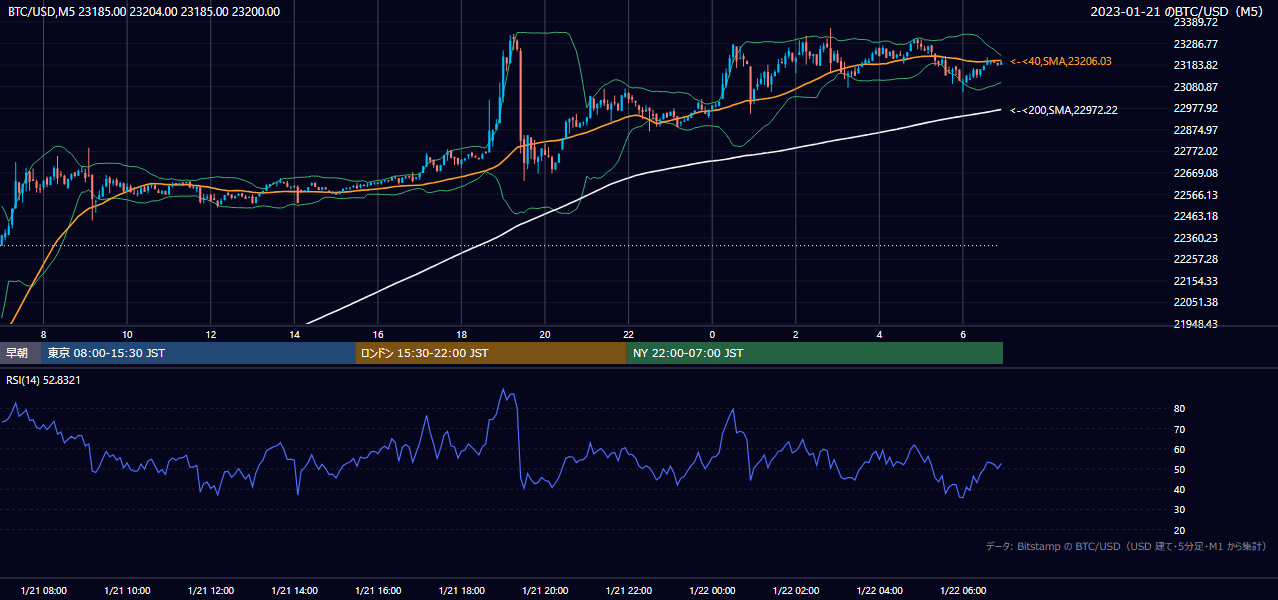1278x600 pixels.
Task: Click price axis value 23183.82
Action: [x=1195, y=65]
